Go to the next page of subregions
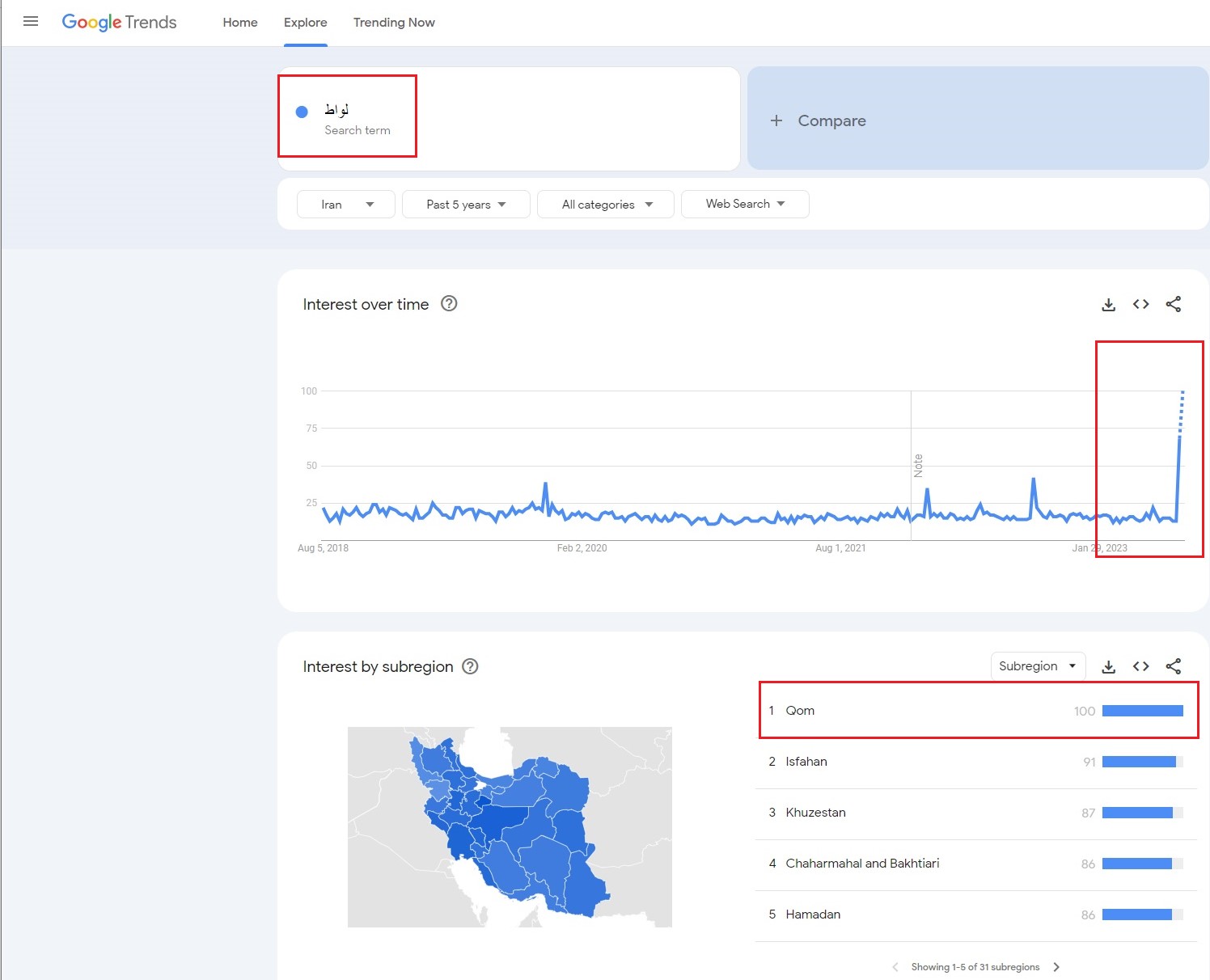This screenshot has width=1210, height=980. tap(1056, 967)
